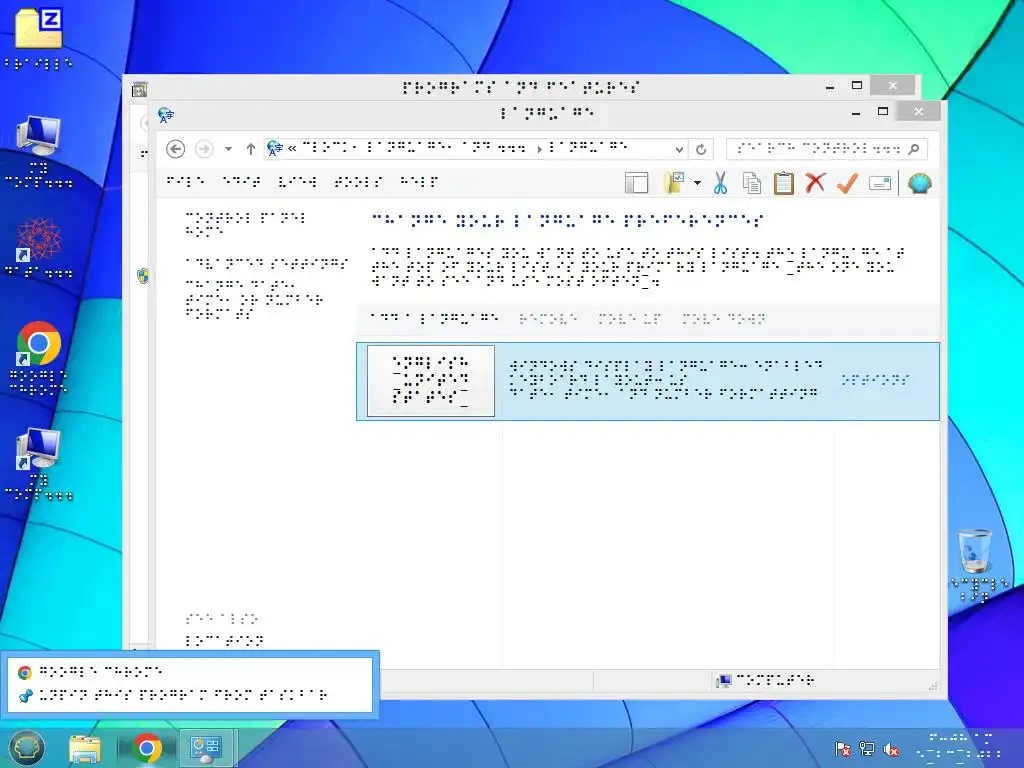Click the Copy toolbar icon
Image resolution: width=1024 pixels, height=768 pixels.
coord(752,184)
